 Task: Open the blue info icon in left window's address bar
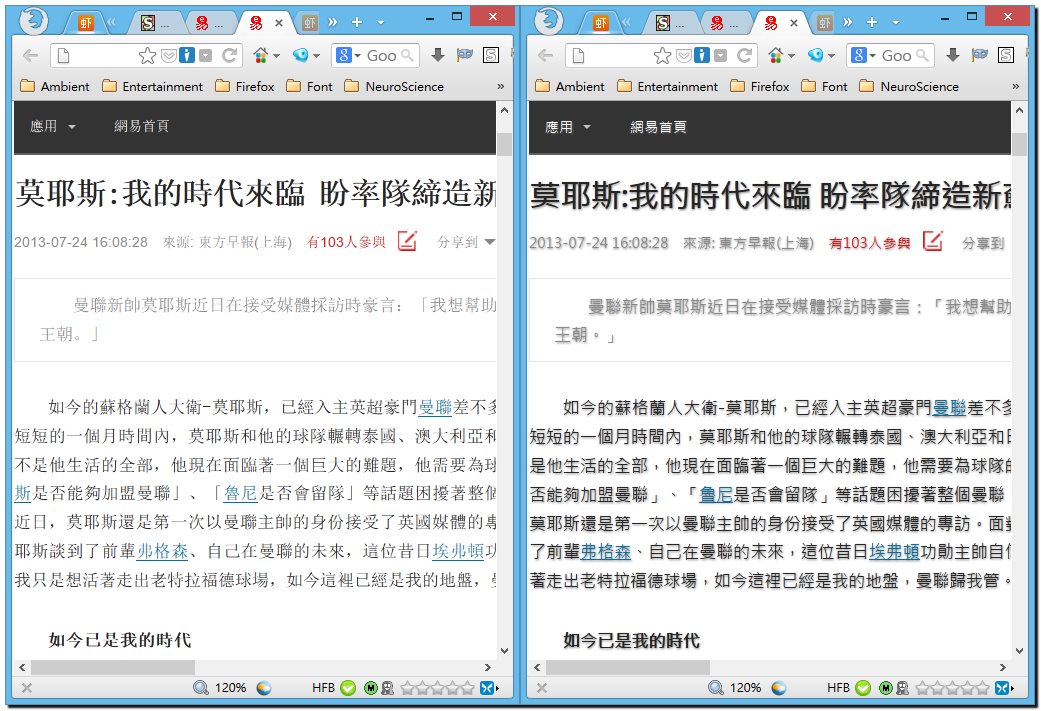[x=187, y=56]
